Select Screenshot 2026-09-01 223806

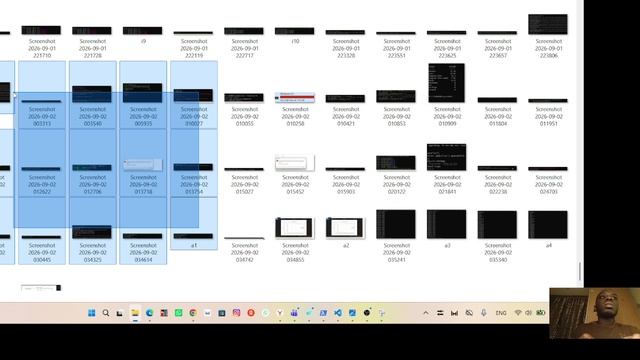click(x=548, y=36)
